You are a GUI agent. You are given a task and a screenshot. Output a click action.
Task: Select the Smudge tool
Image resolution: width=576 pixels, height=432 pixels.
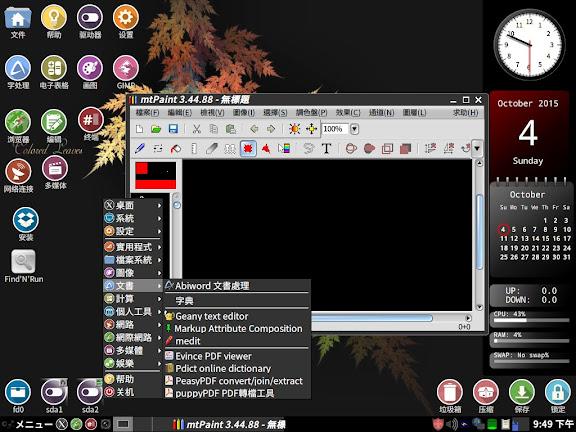(212, 148)
